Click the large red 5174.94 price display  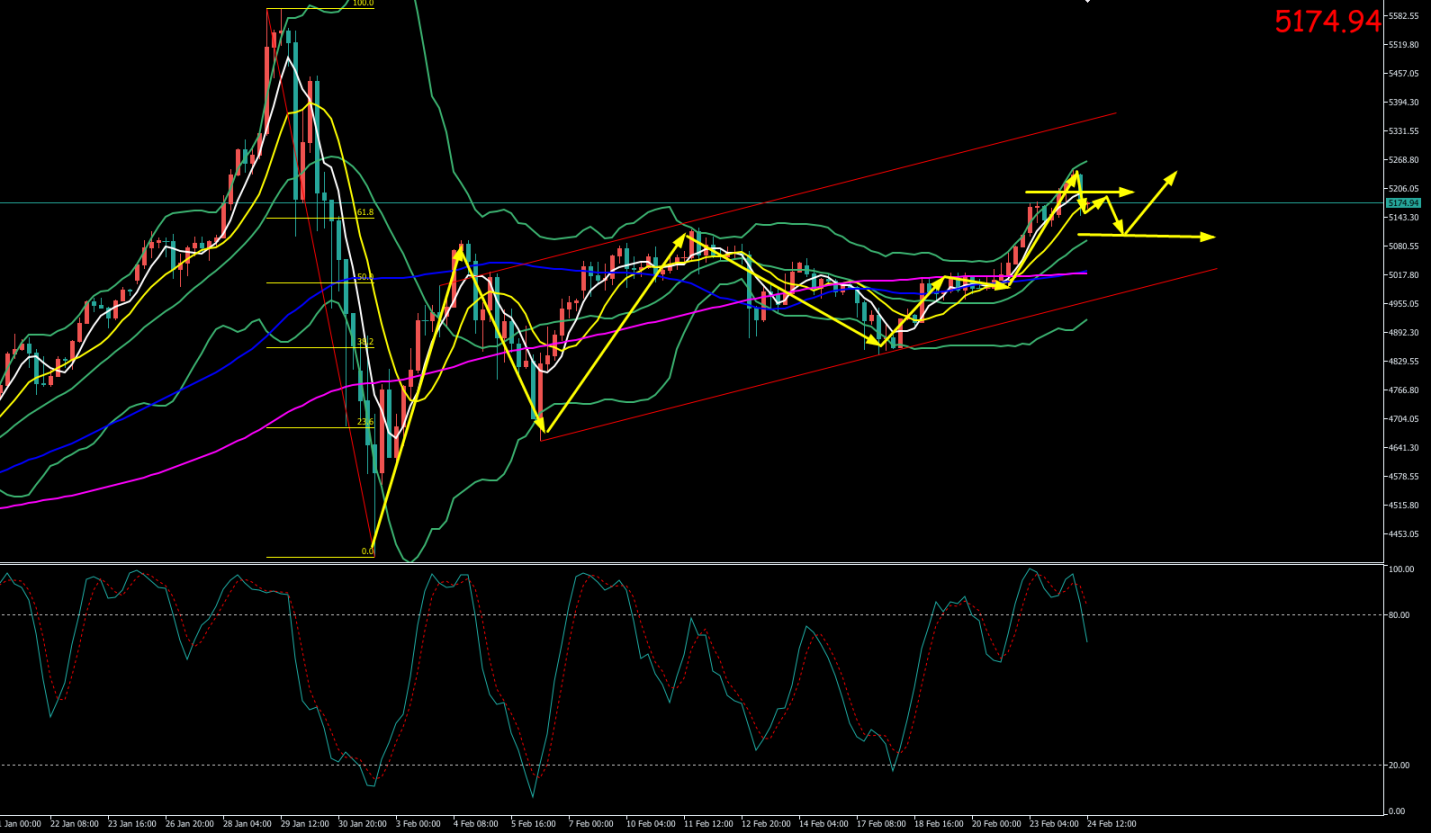(x=1326, y=21)
